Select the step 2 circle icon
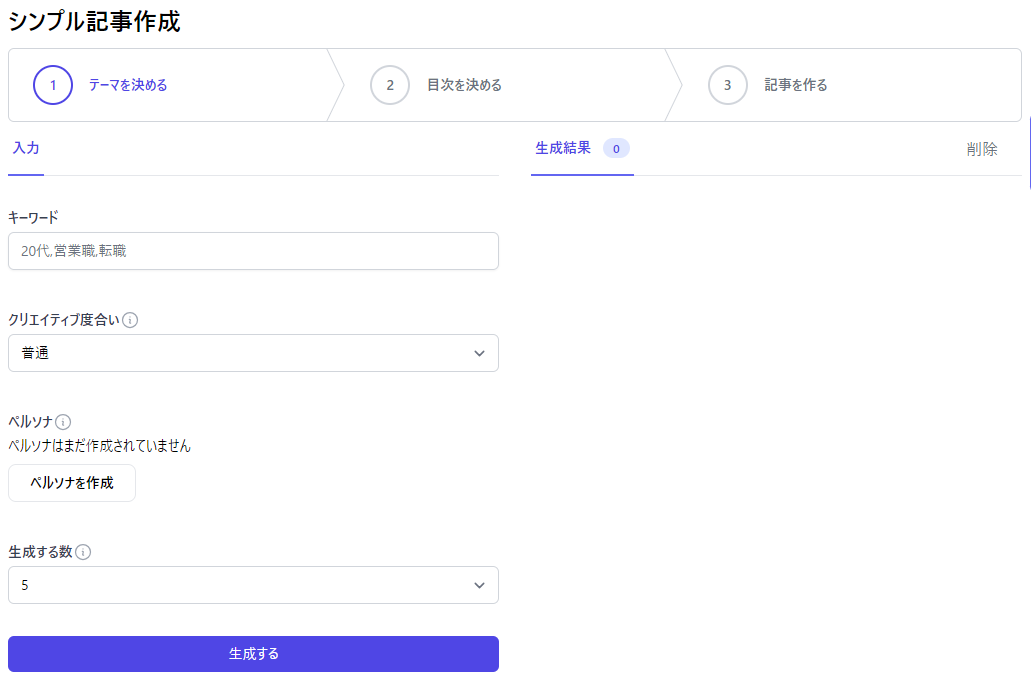This screenshot has height=695, width=1031. pyautogui.click(x=390, y=85)
